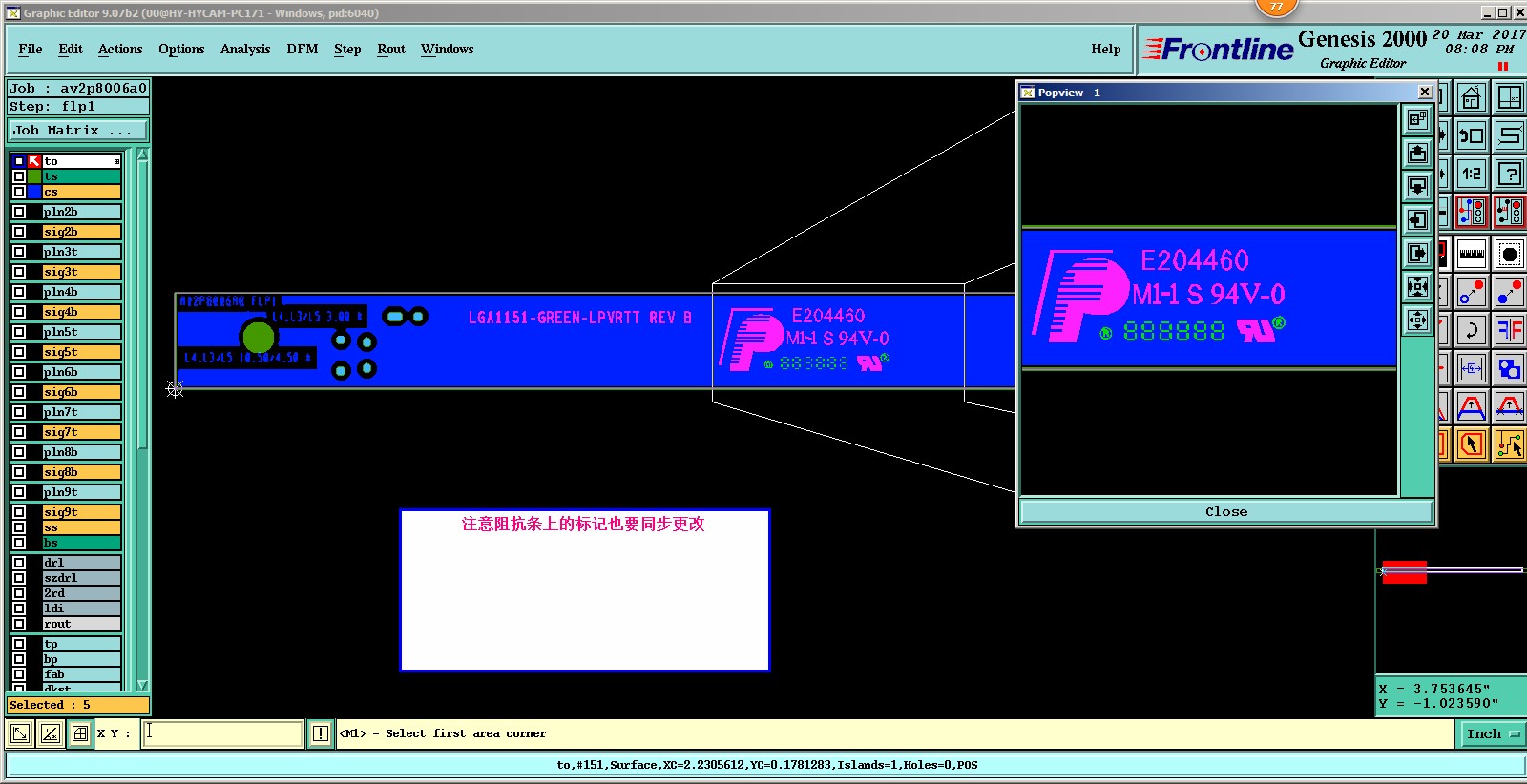Open the Help menu

(1106, 49)
